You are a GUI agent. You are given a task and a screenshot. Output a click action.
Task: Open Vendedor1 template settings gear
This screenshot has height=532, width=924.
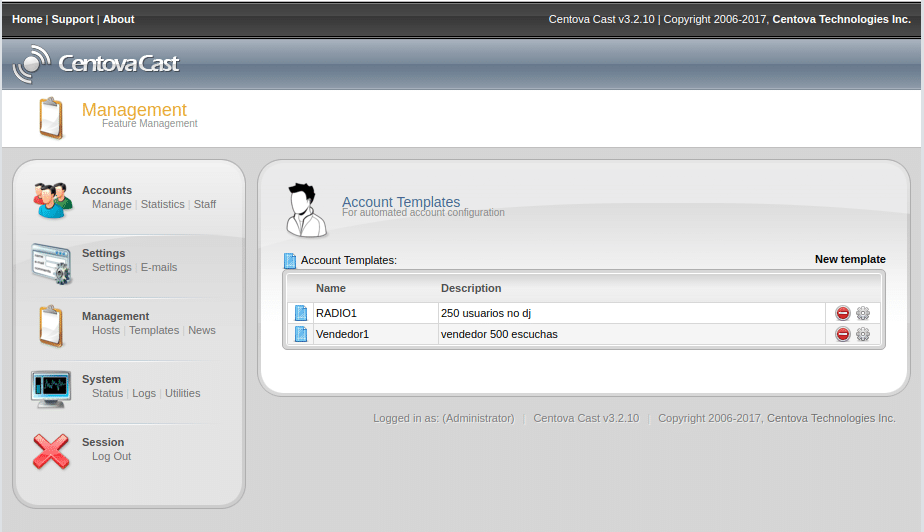pos(863,335)
